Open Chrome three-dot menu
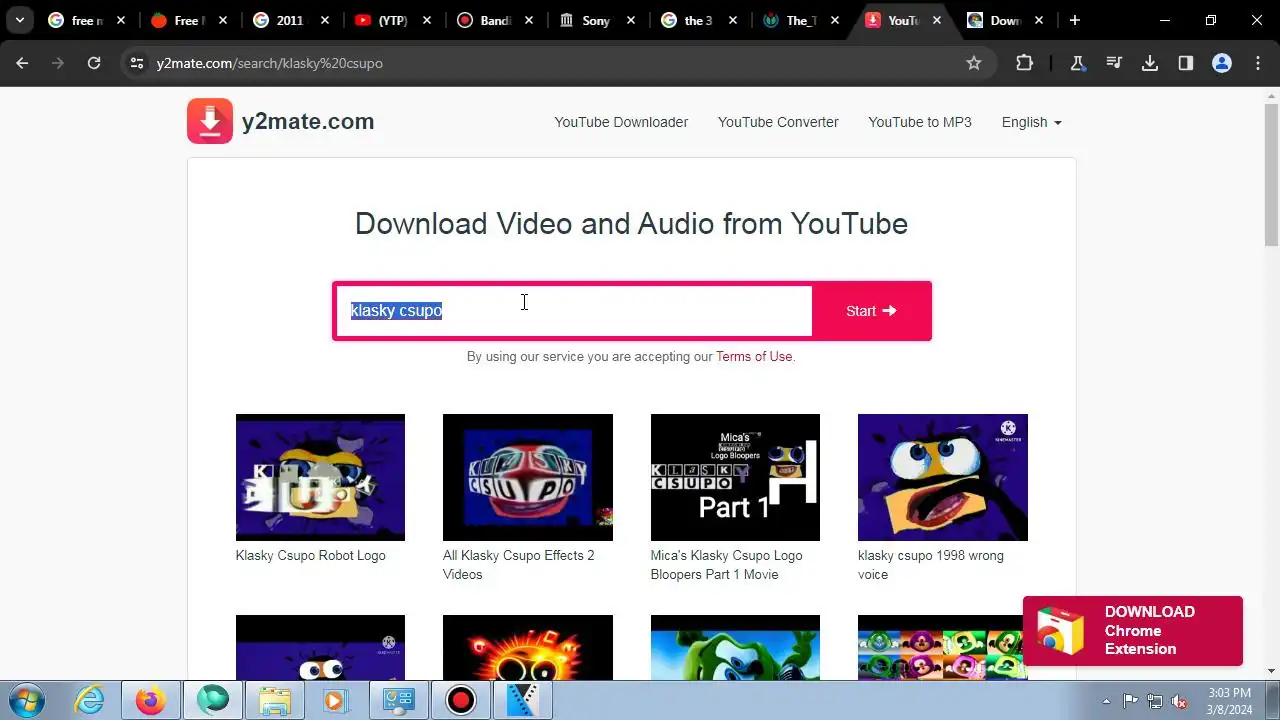Screen dimensions: 1280x720 [x=1258, y=63]
